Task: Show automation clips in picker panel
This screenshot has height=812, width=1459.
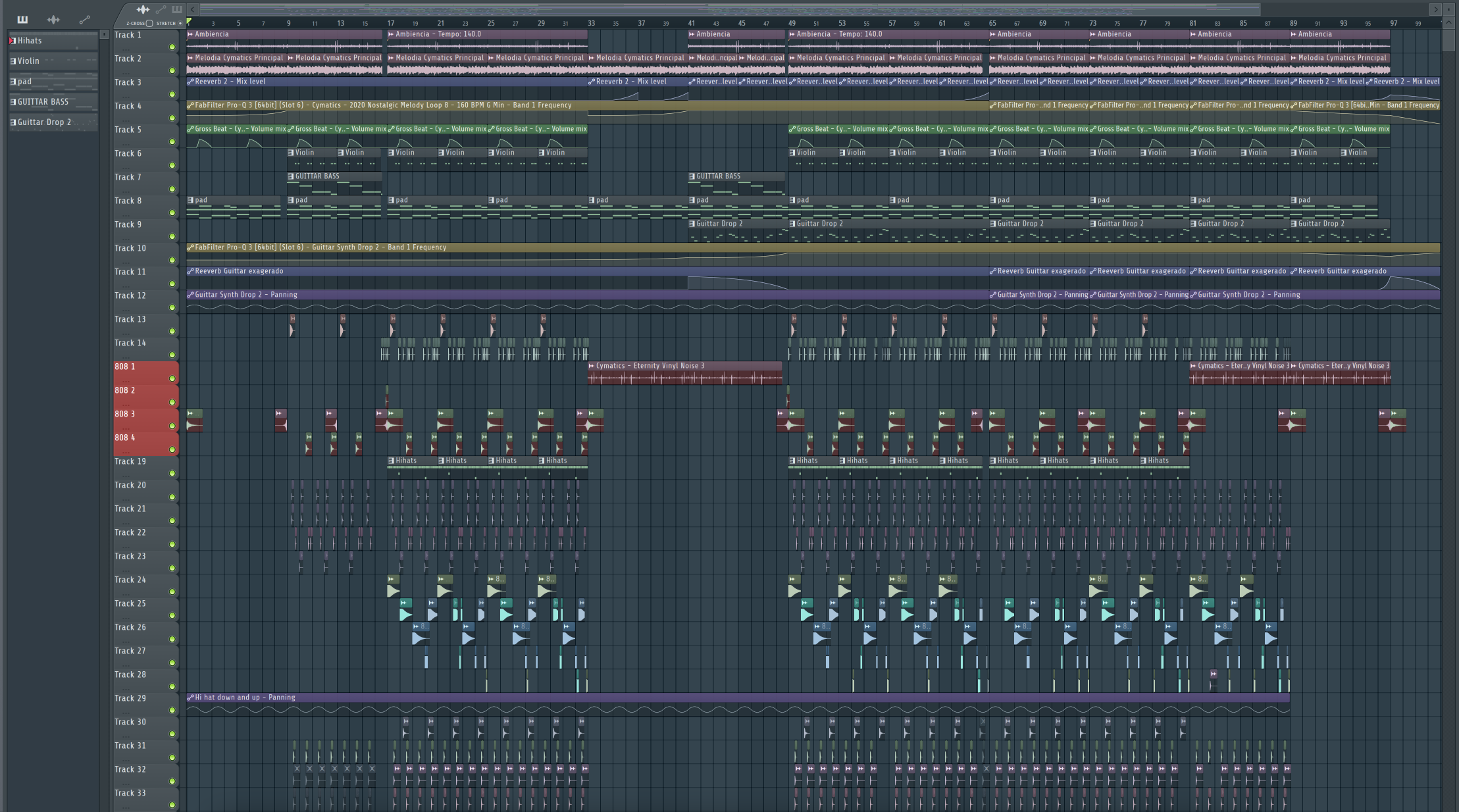Action: pyautogui.click(x=84, y=20)
